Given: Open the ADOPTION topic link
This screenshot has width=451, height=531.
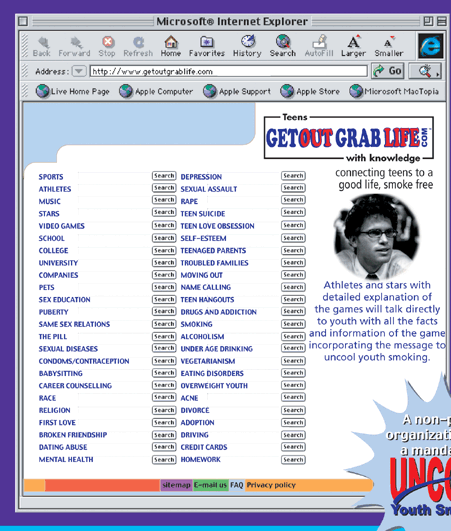Looking at the screenshot, I should (x=197, y=423).
